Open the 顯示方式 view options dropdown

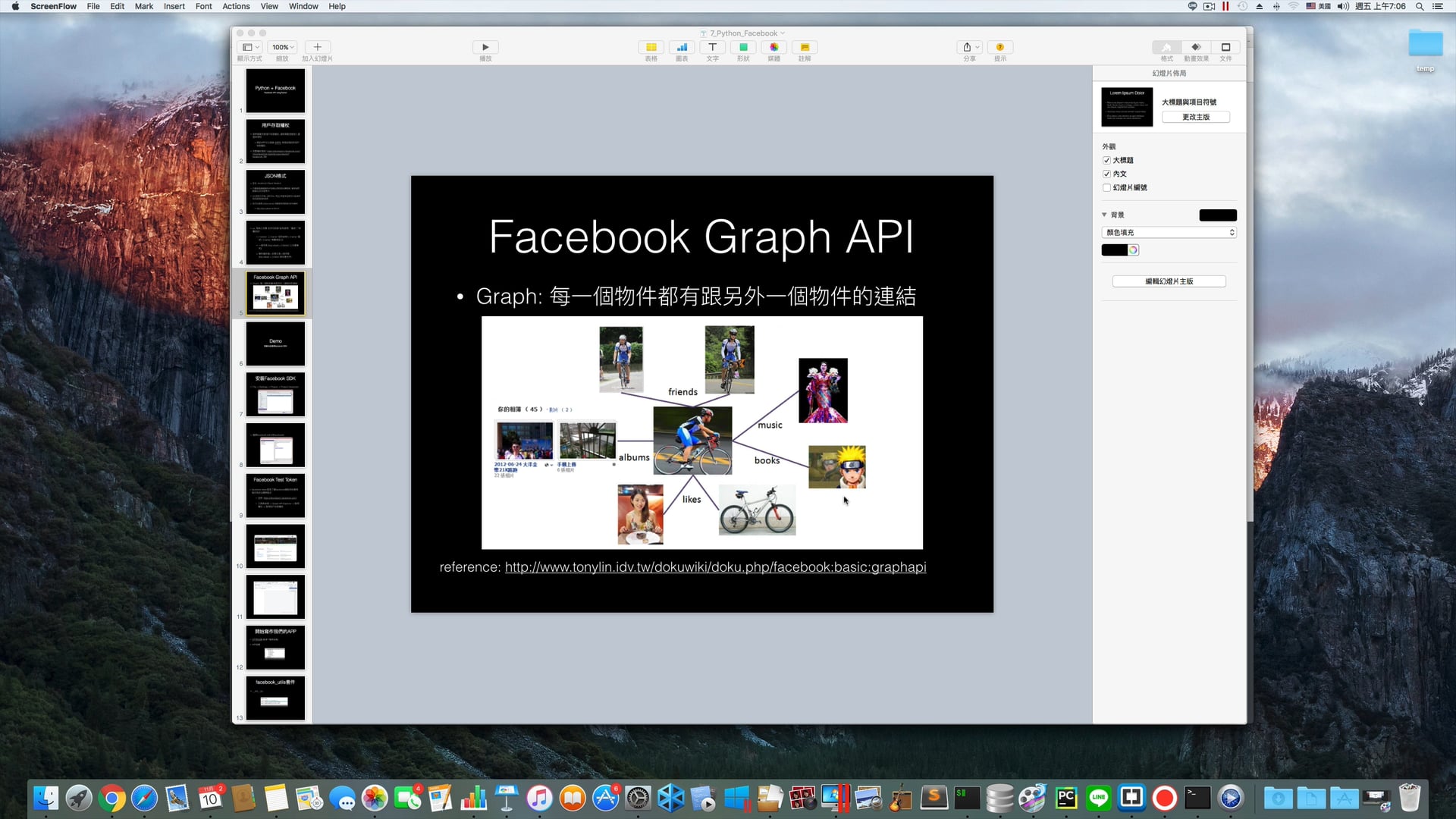[x=250, y=47]
